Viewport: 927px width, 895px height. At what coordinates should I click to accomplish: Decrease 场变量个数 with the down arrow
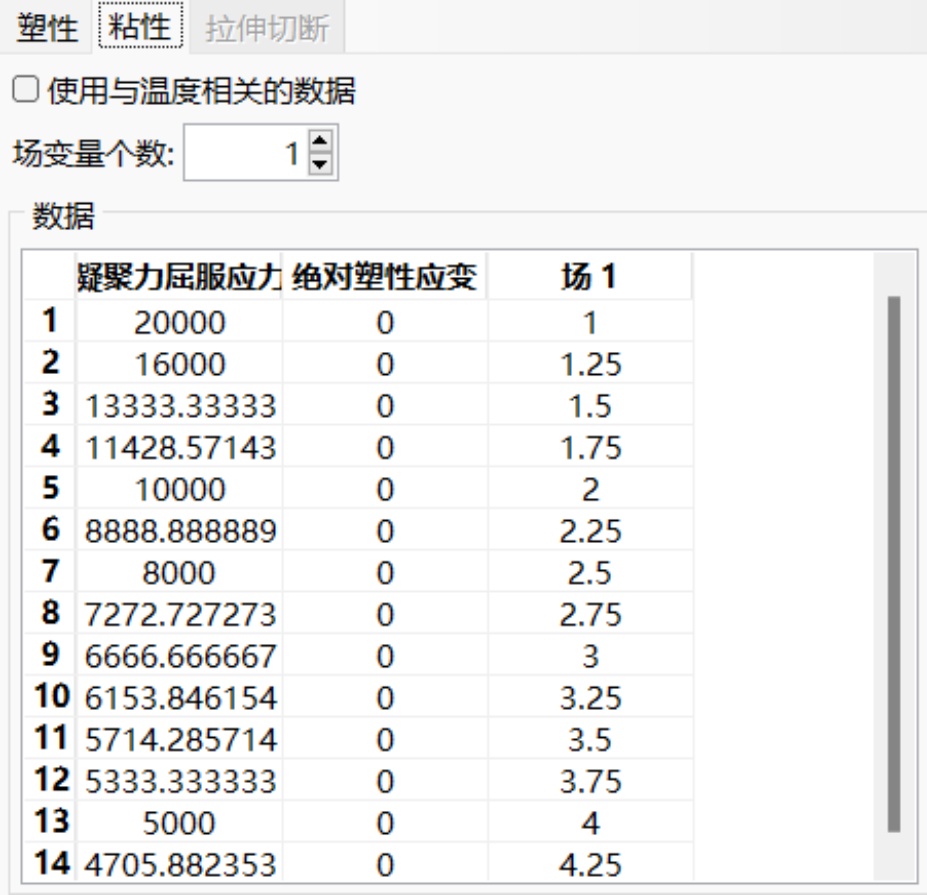[x=321, y=164]
